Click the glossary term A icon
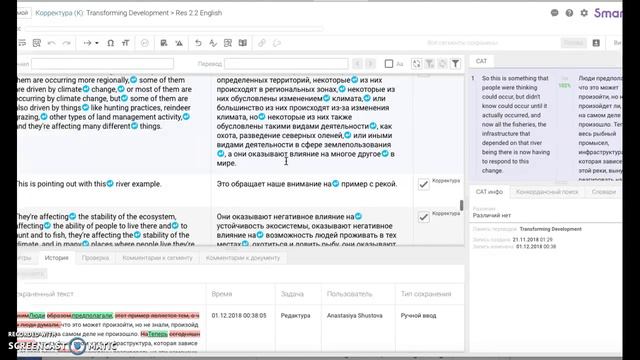Viewport: 640px width, 360px height. [179, 43]
